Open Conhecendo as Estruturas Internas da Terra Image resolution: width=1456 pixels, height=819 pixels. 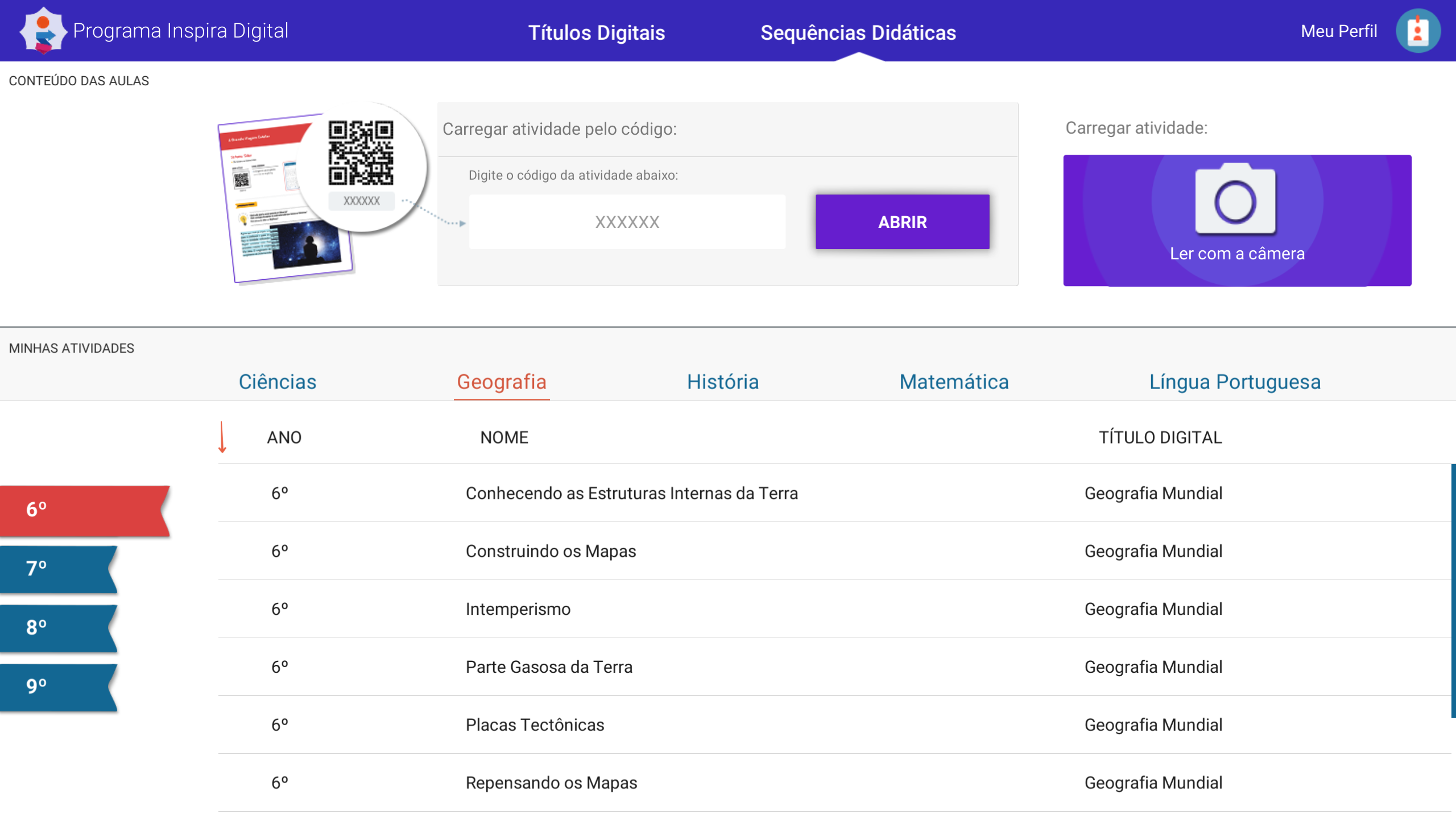tap(632, 493)
